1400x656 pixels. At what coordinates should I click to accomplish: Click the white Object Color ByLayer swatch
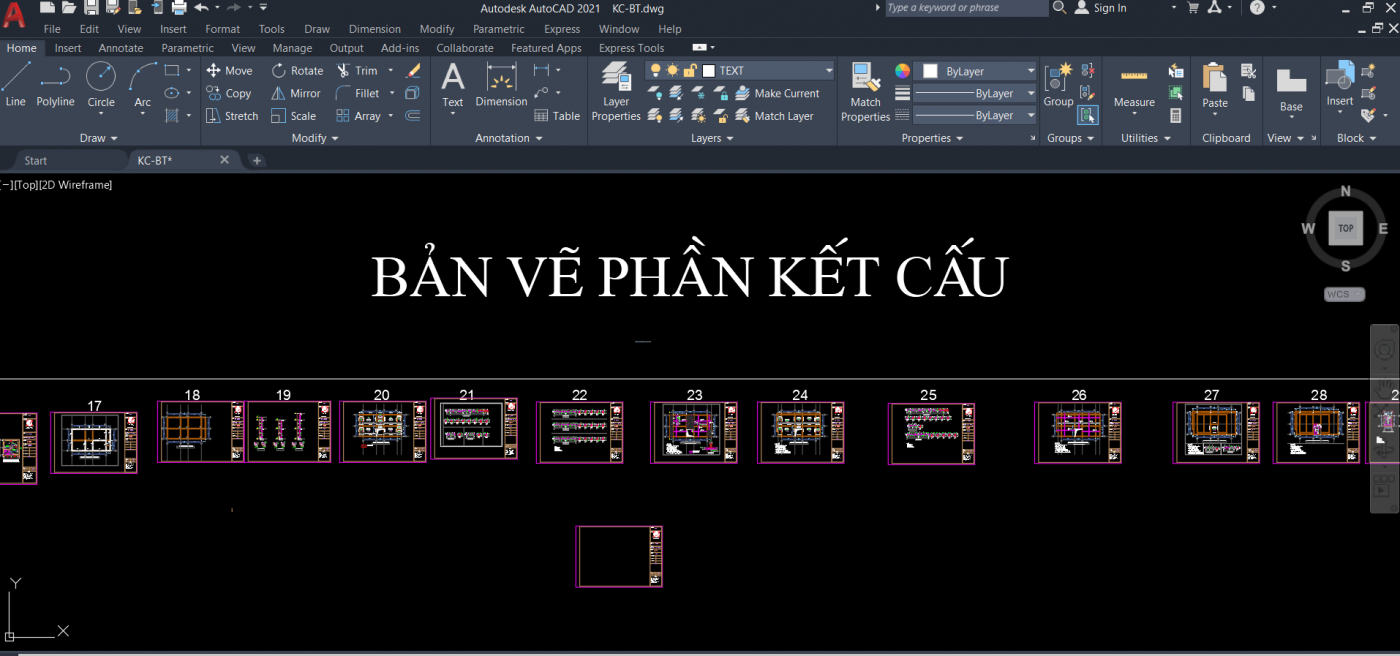[x=930, y=71]
